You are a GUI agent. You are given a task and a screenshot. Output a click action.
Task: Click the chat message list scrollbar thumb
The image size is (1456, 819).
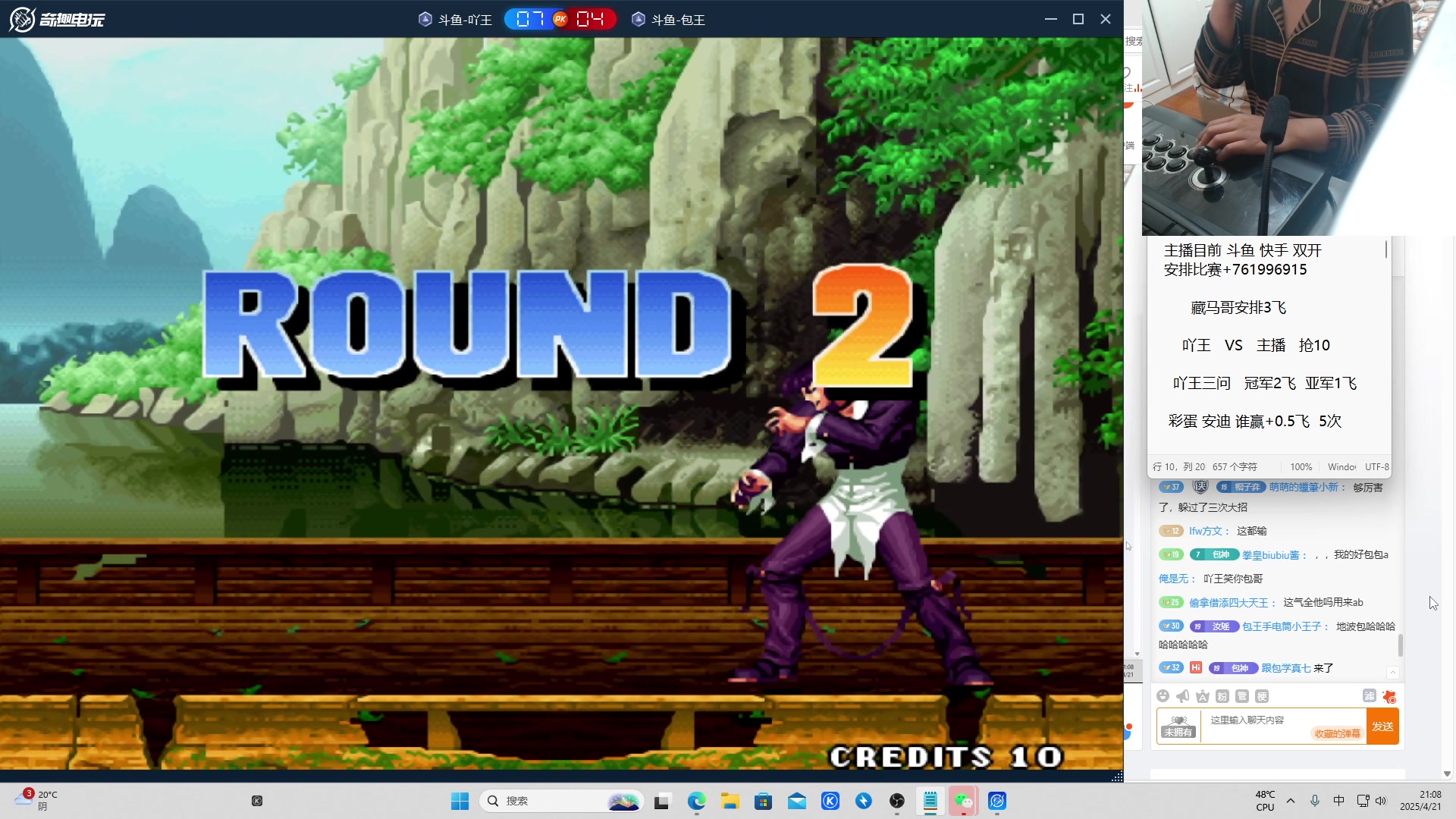click(1401, 645)
